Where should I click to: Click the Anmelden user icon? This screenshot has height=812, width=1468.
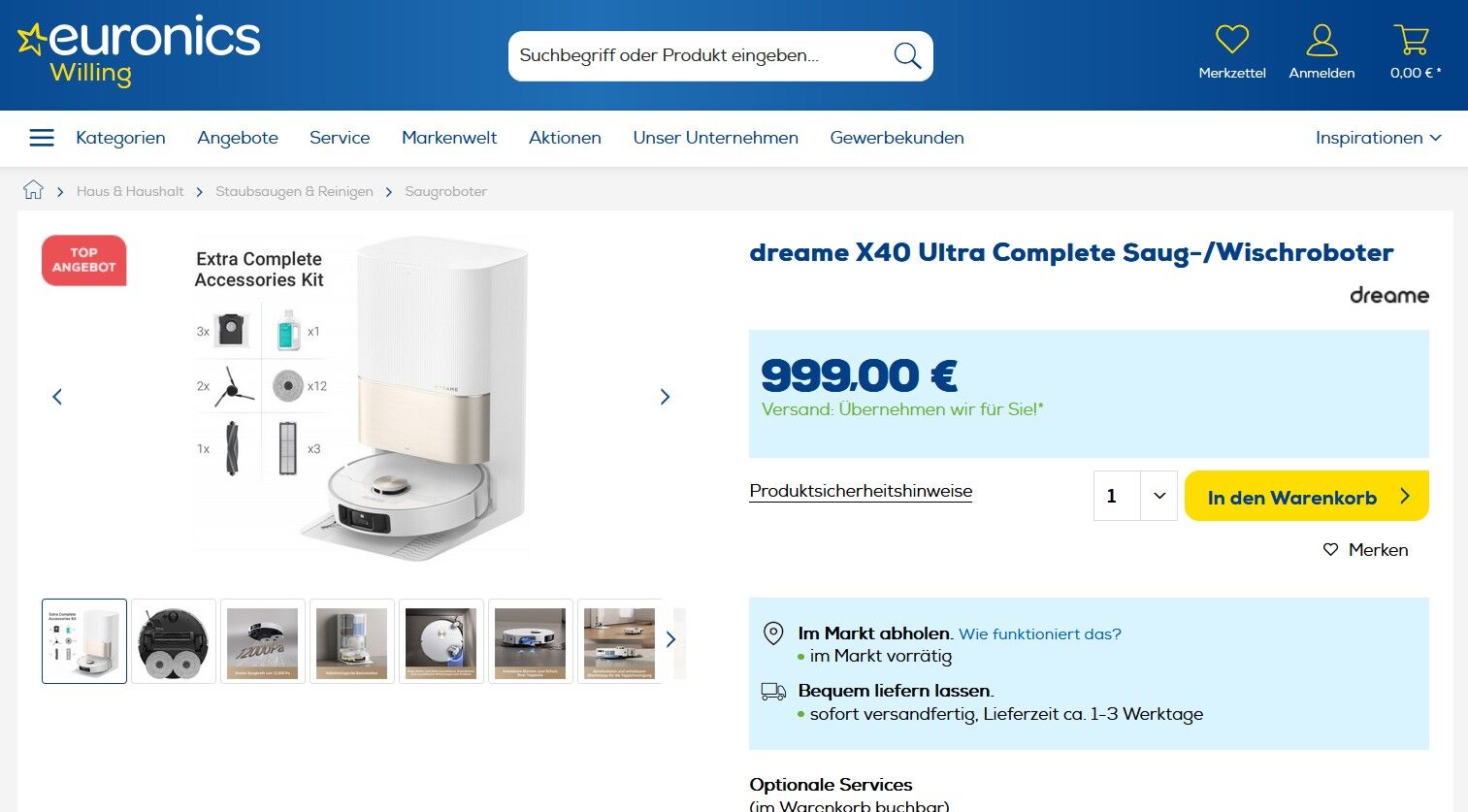coord(1321,40)
